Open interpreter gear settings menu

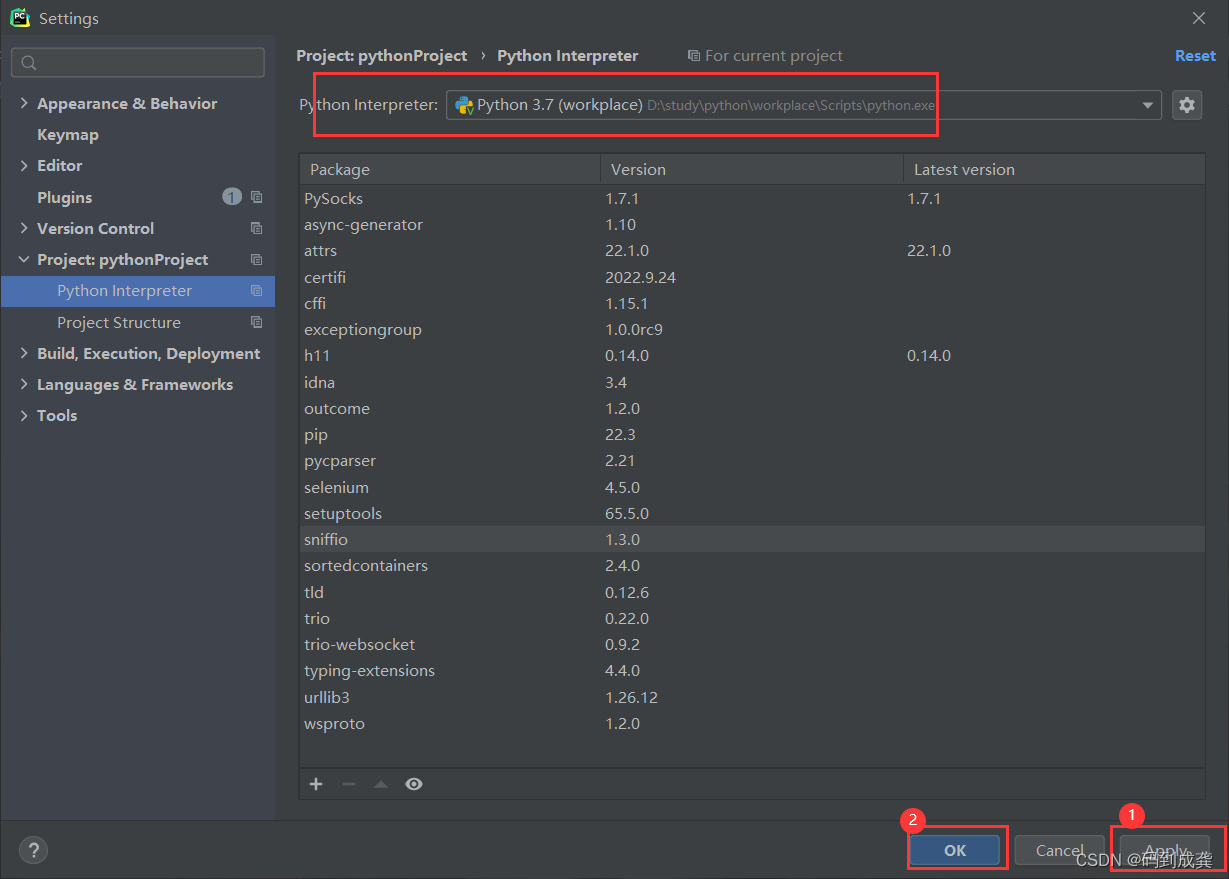tap(1187, 104)
